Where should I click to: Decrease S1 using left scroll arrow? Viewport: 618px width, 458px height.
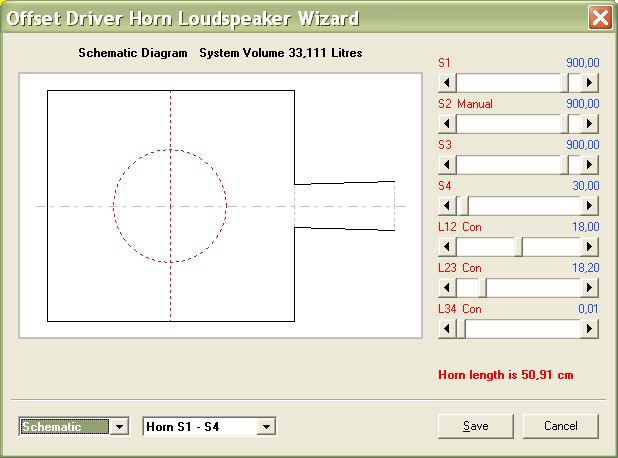pos(447,83)
